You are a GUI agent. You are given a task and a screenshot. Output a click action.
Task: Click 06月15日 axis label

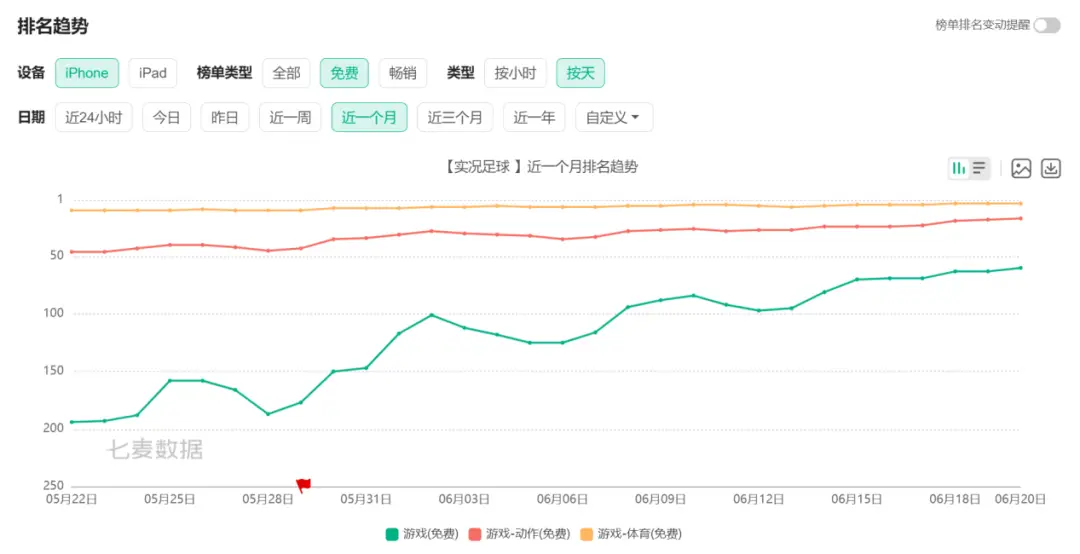pos(857,499)
